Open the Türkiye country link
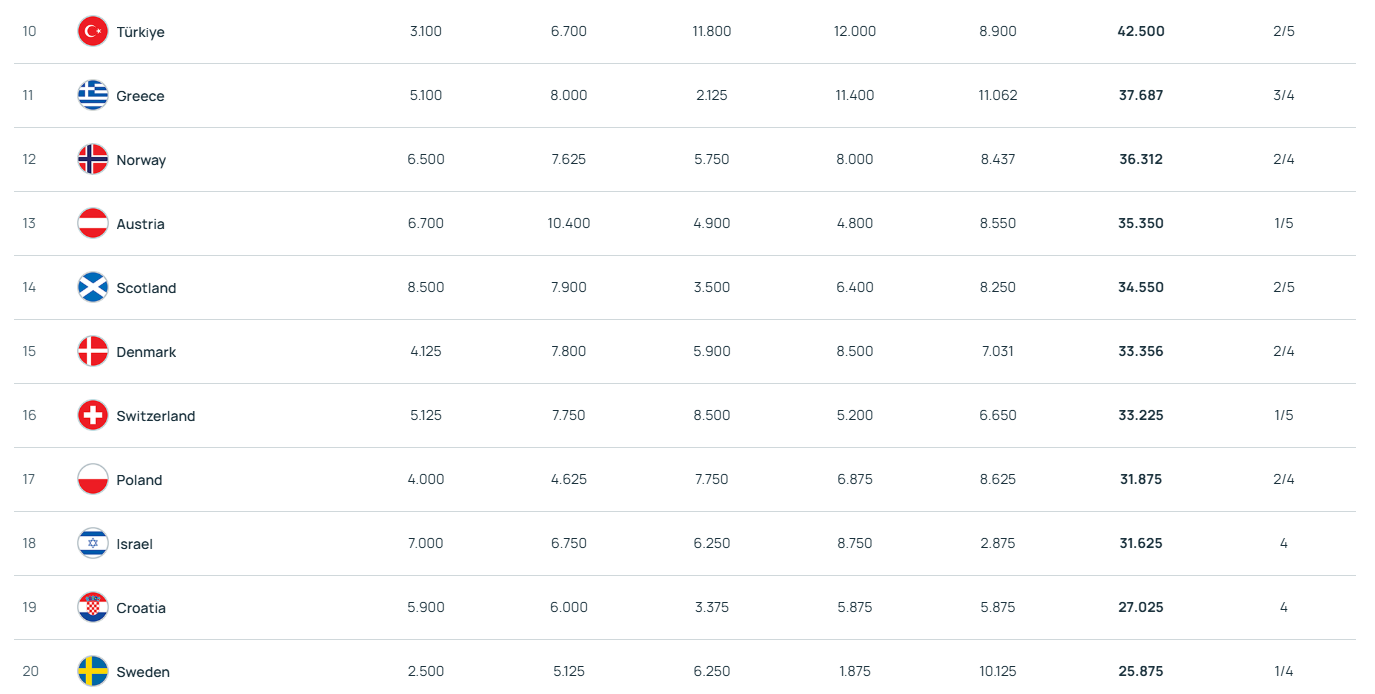Screen dimensions: 1375x694 (x=140, y=32)
